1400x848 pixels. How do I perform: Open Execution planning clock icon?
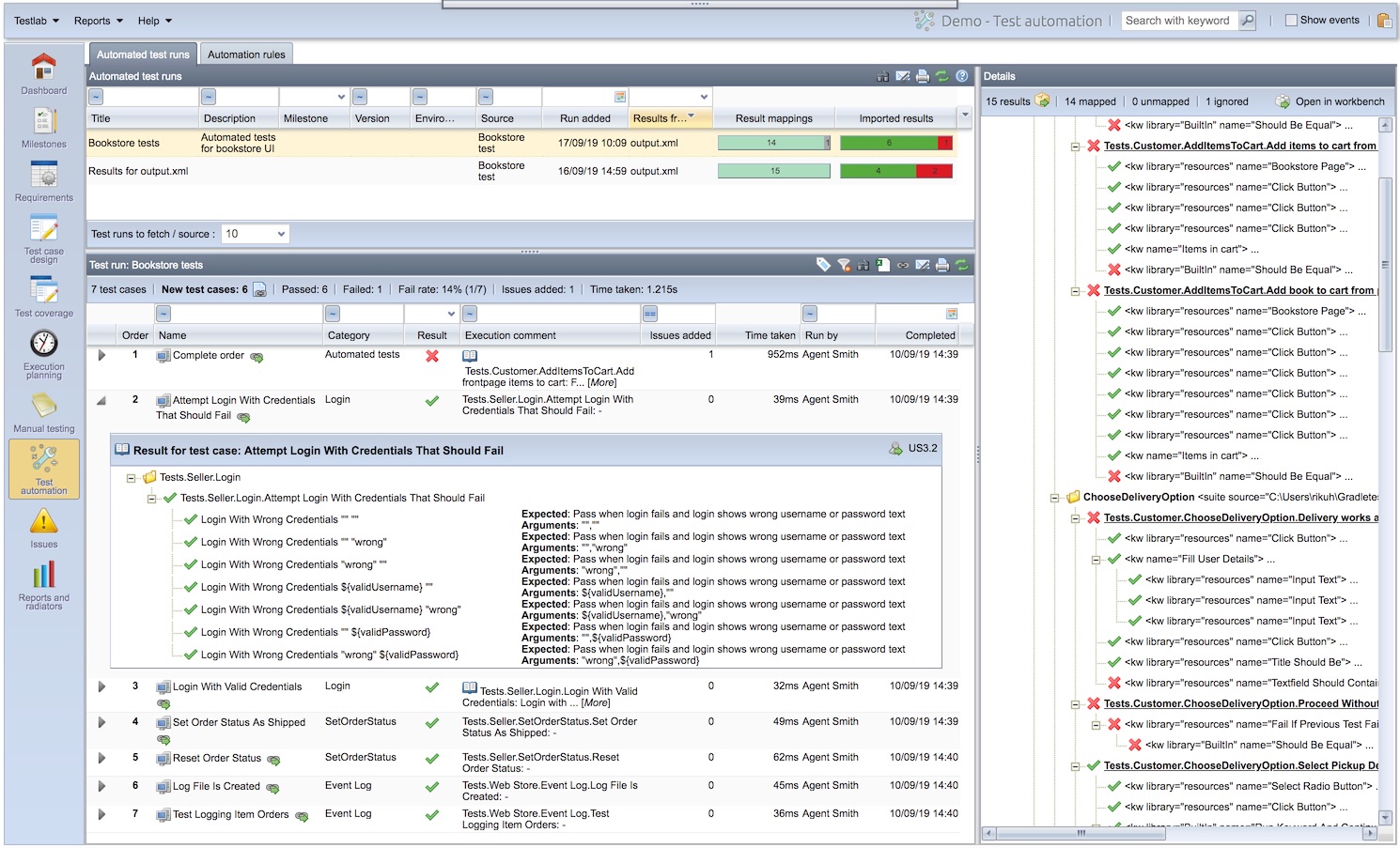point(44,343)
